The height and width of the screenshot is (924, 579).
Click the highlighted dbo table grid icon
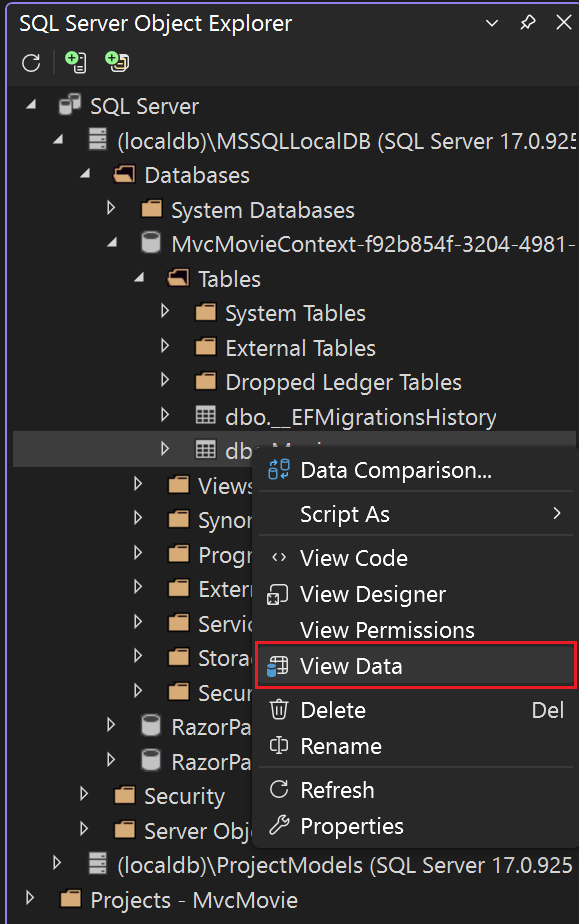click(206, 450)
